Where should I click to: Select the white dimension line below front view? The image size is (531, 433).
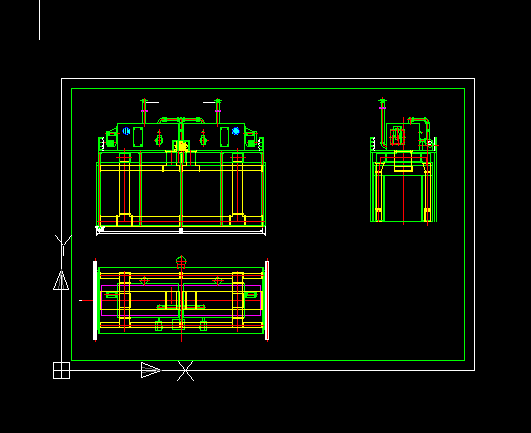tap(181, 231)
